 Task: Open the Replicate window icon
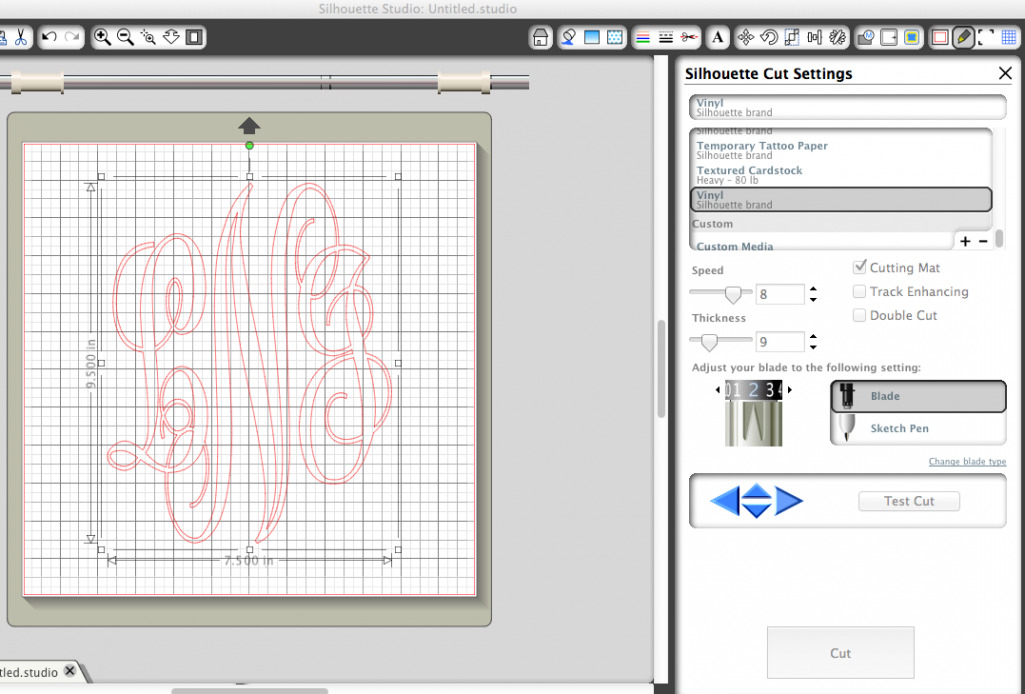pyautogui.click(x=837, y=37)
